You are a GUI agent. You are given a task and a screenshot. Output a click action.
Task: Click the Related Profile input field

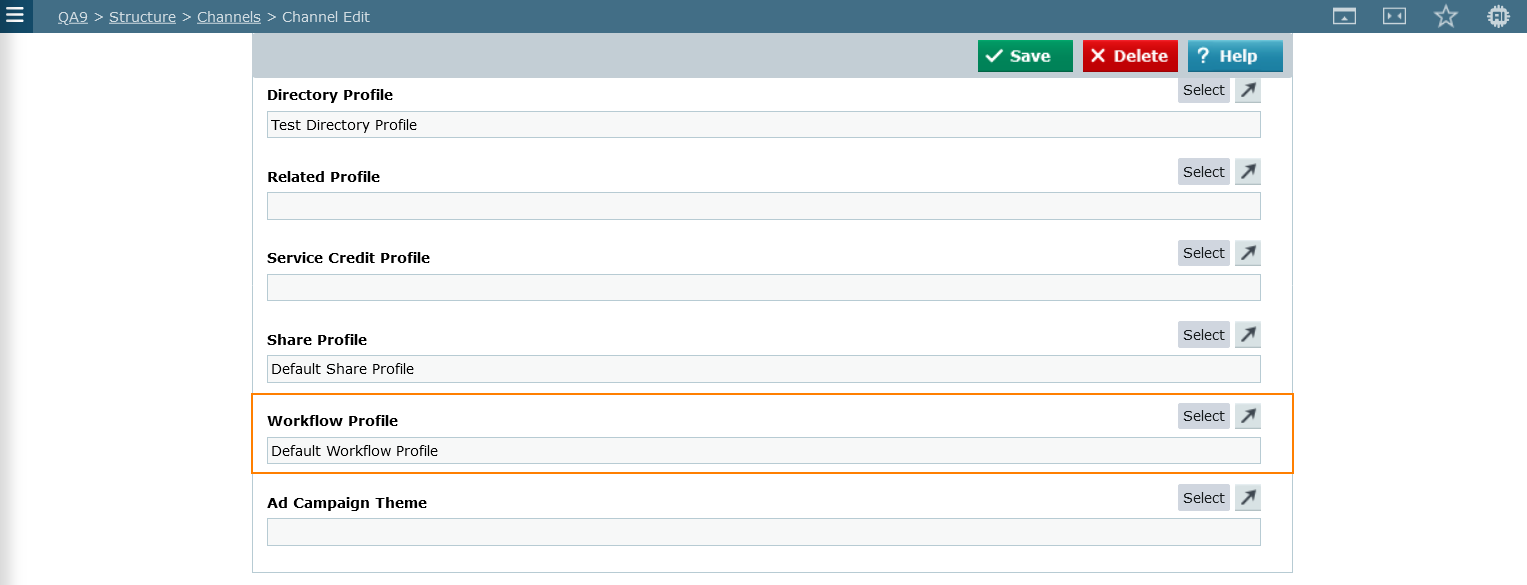point(764,206)
